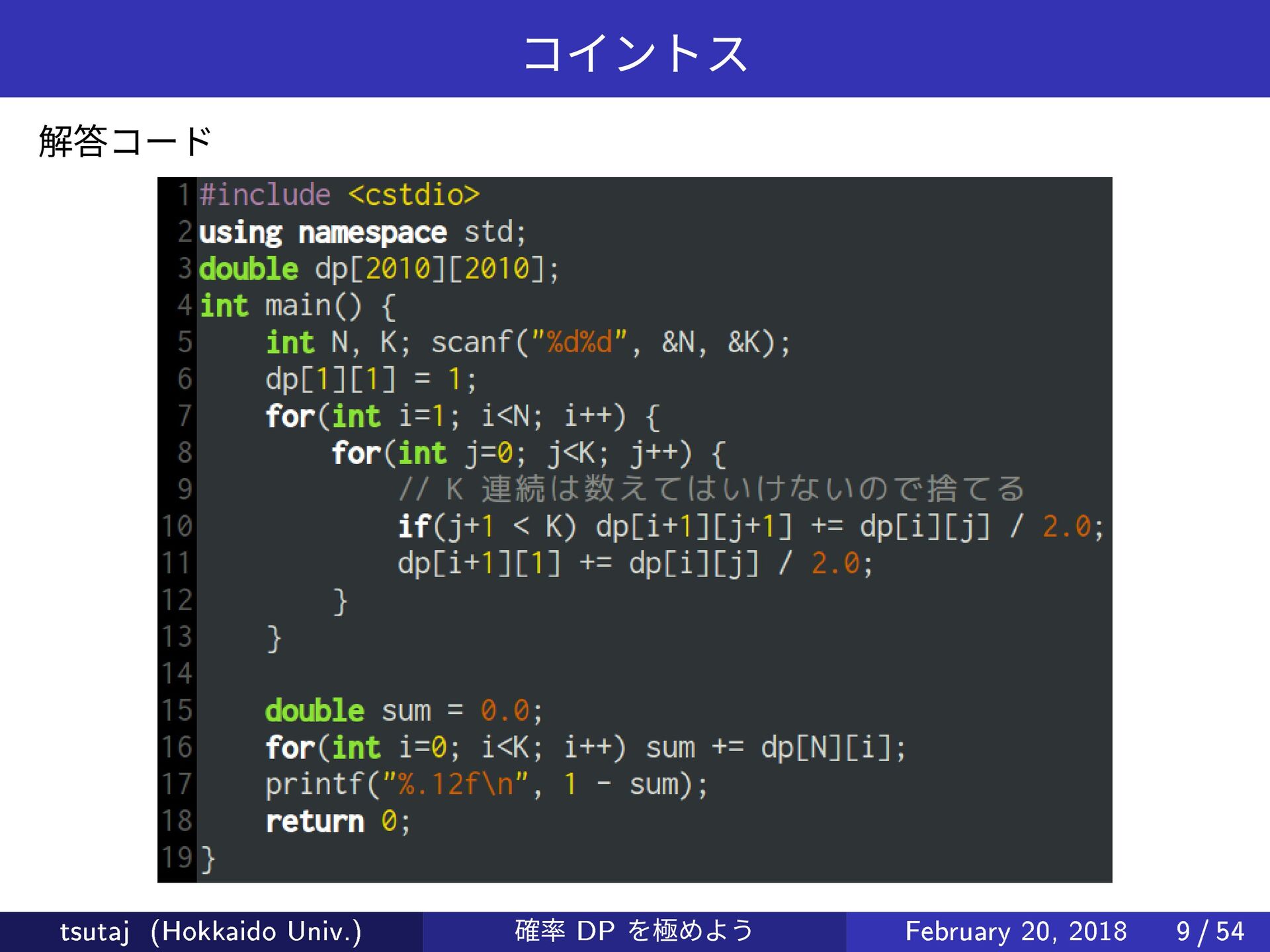Screen dimensions: 1270x952
Task: Click the inner for loop over j
Action: pos(528,454)
